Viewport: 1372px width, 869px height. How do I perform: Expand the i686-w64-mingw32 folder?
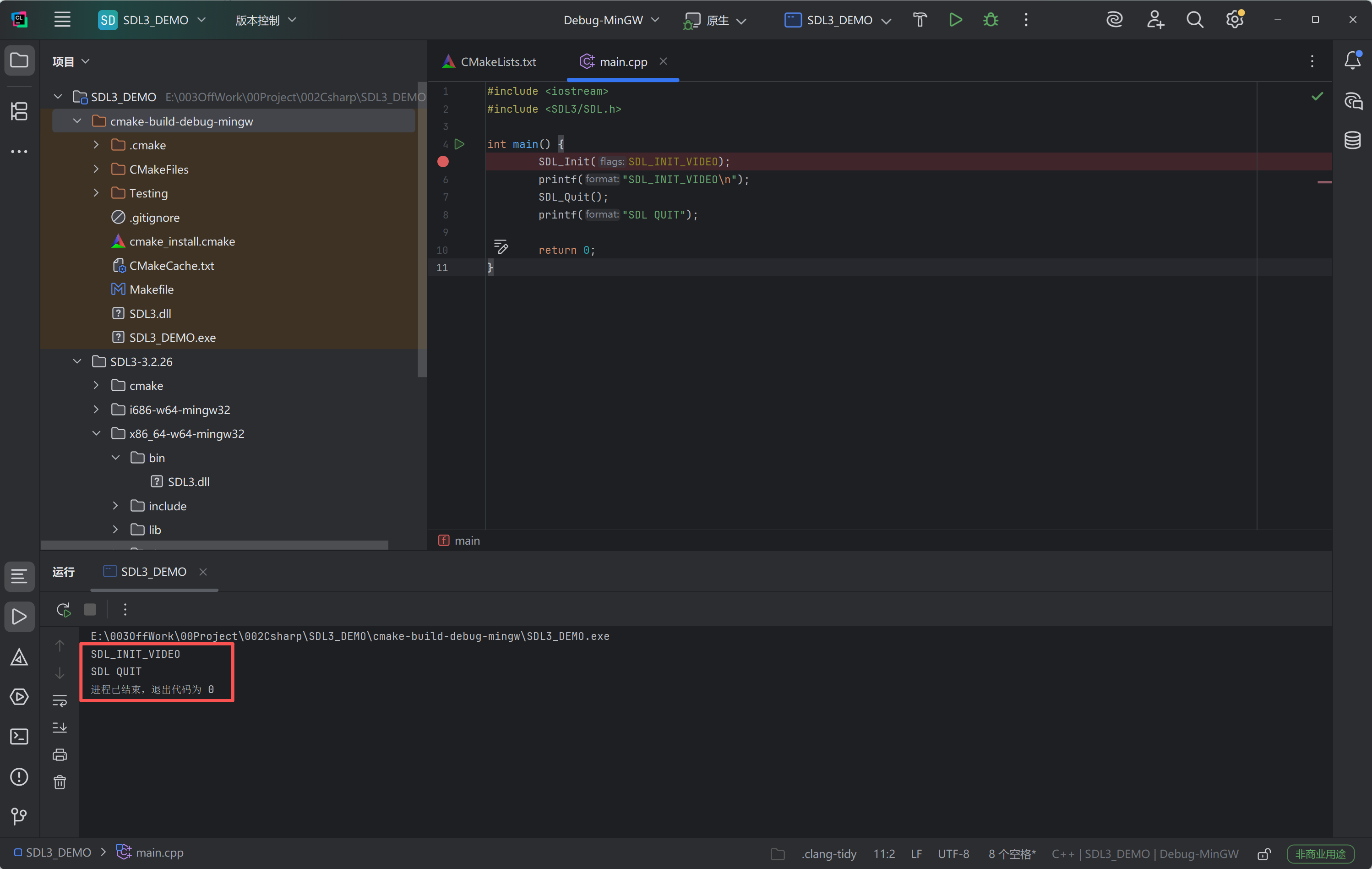pos(96,410)
